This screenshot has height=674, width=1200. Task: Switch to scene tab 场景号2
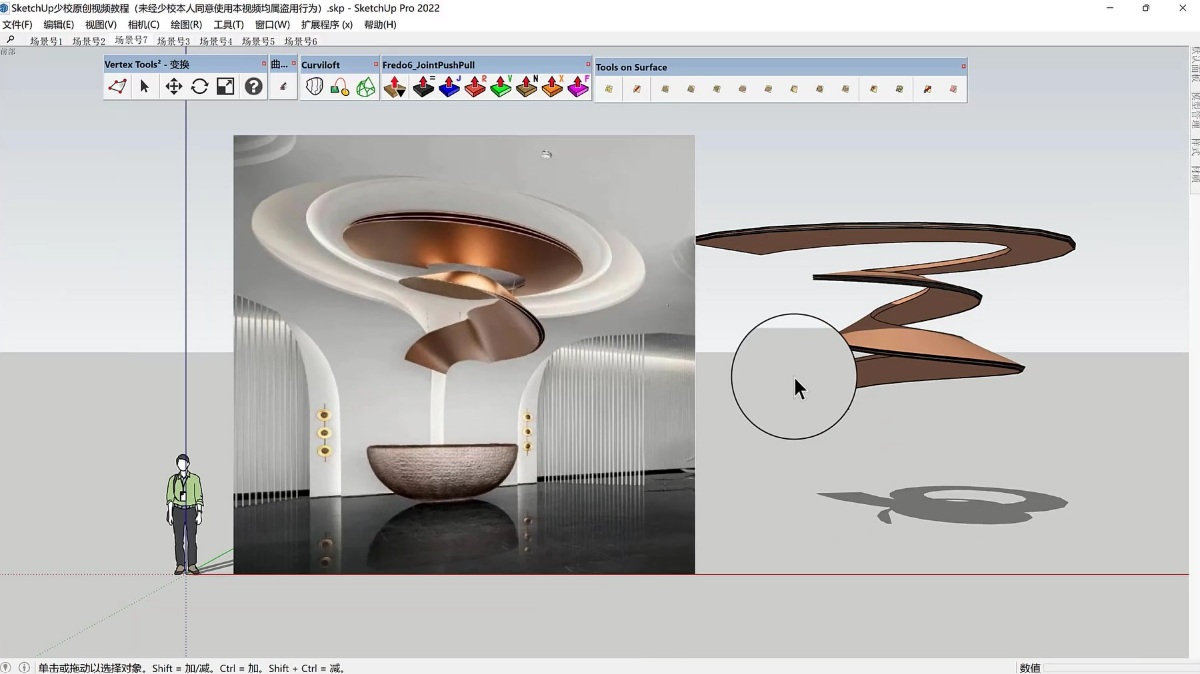[x=88, y=42]
